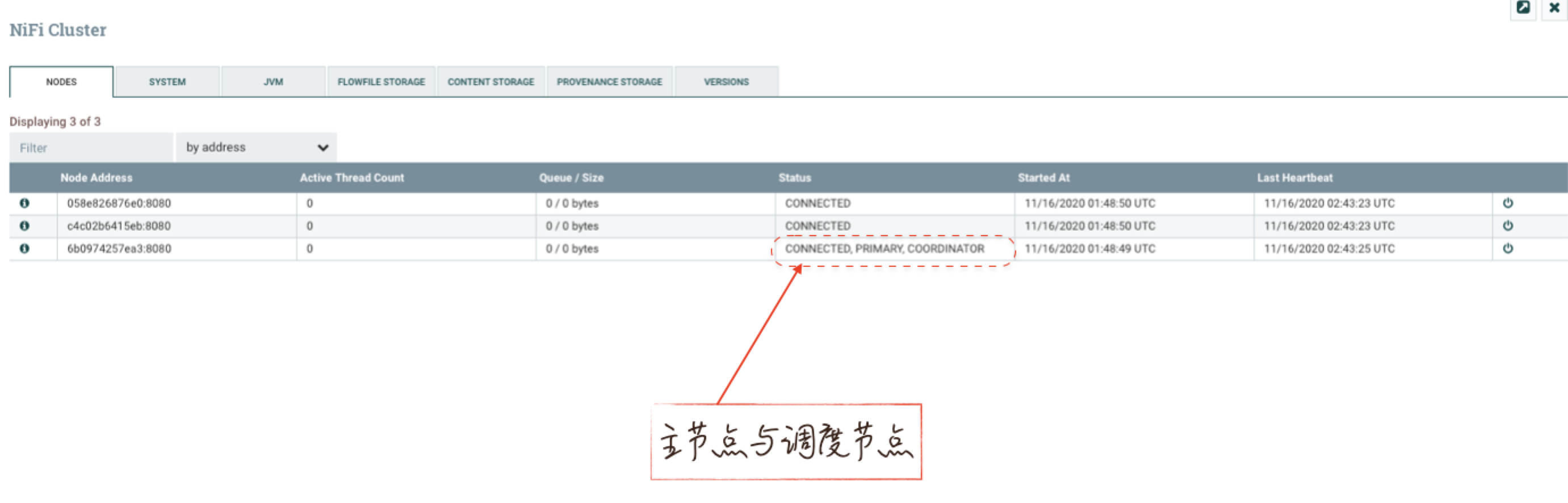The image size is (1568, 503).
Task: Disconnect node c4c02b6415eb with power icon
Action: click(1508, 226)
